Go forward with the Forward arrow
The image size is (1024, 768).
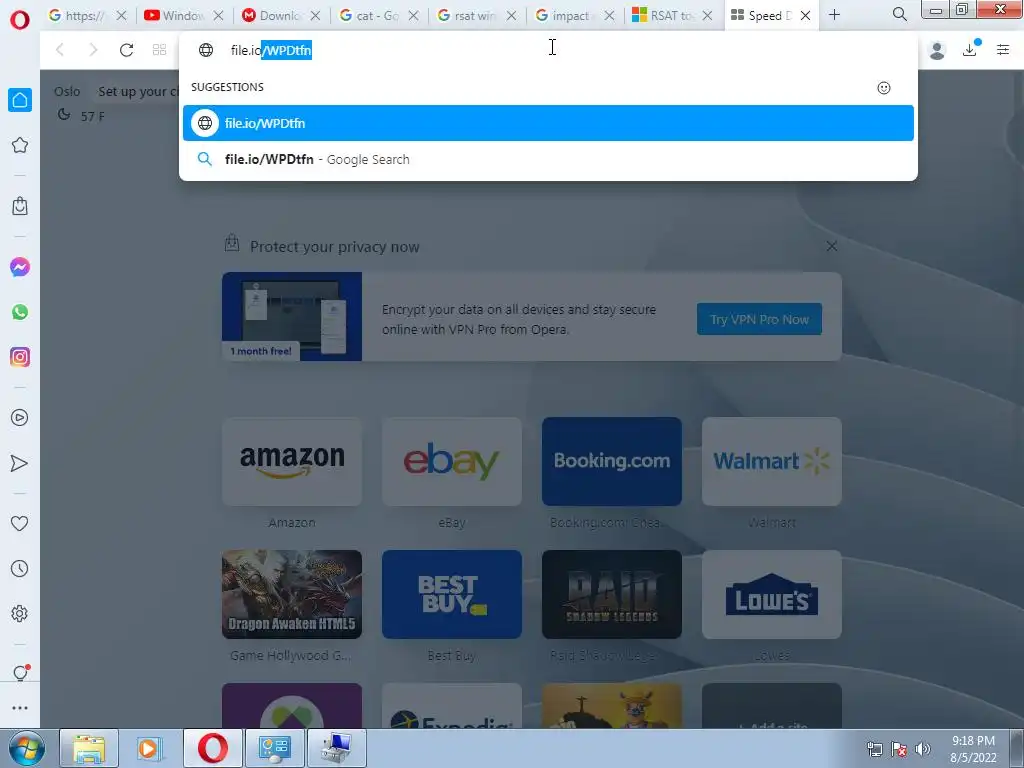[93, 50]
